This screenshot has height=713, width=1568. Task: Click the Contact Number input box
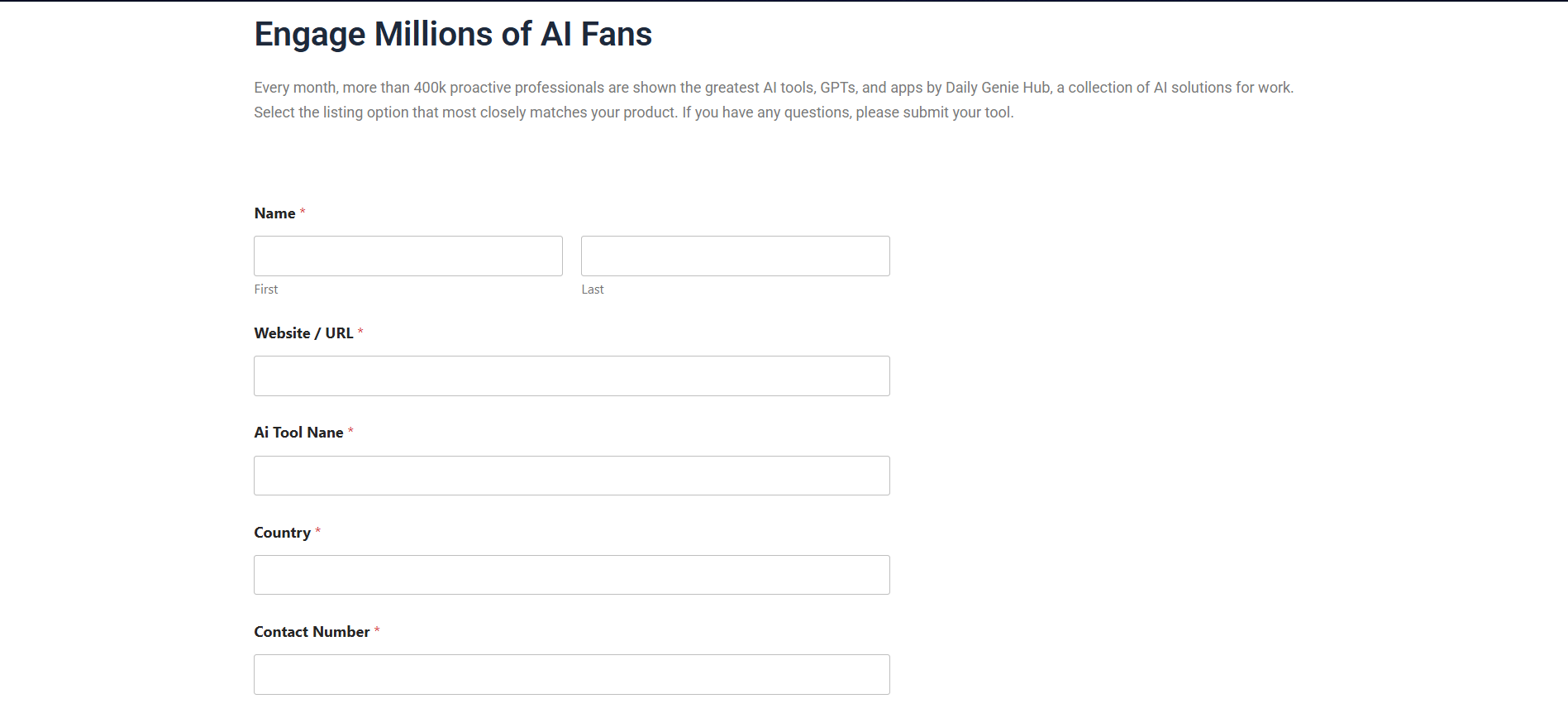[571, 674]
